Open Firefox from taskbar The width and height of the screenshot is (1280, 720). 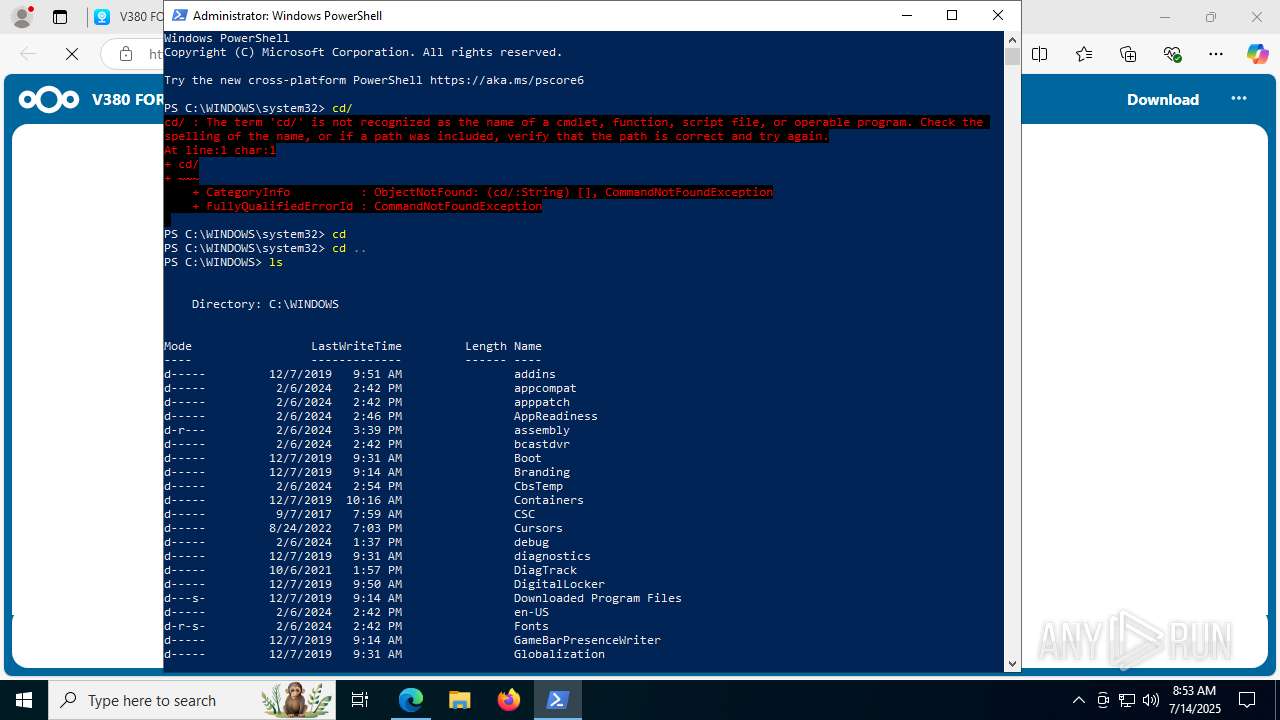509,700
